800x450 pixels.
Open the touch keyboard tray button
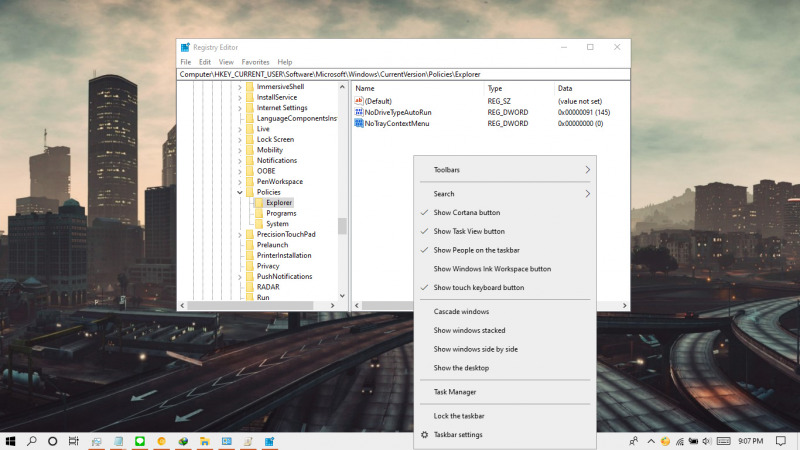[723, 441]
